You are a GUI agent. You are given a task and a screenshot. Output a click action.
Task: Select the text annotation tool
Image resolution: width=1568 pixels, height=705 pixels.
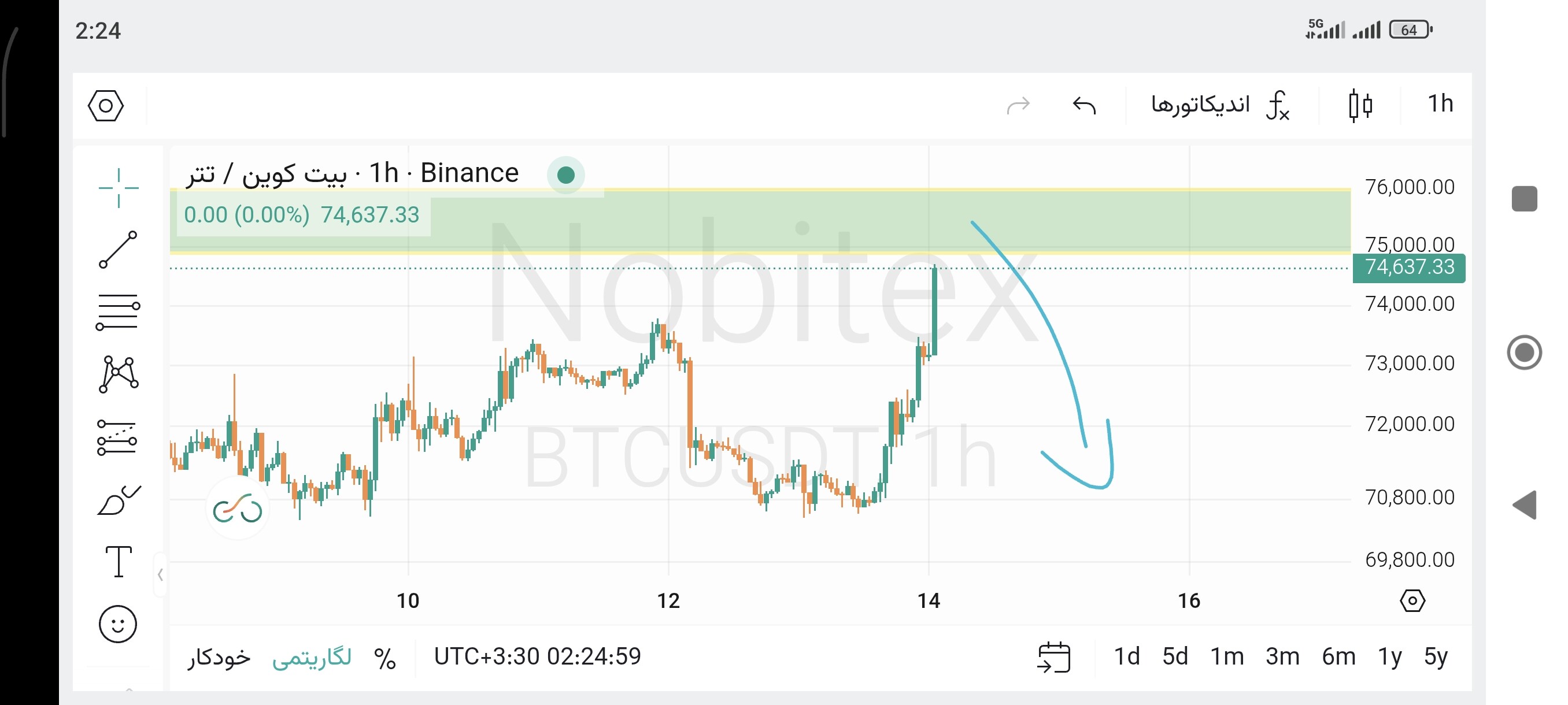click(x=118, y=561)
